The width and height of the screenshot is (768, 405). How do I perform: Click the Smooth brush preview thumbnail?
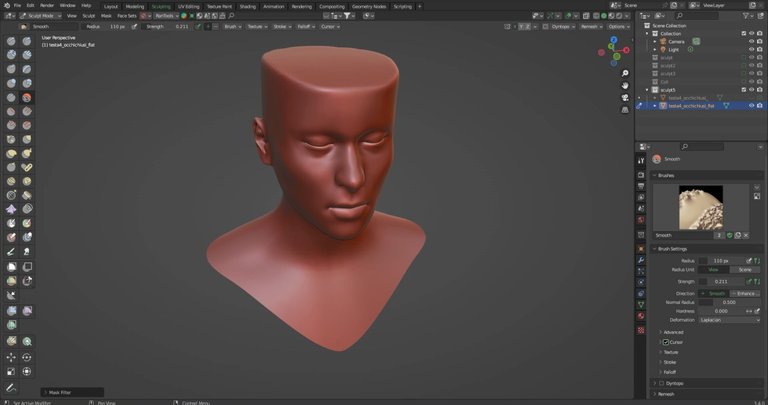pyautogui.click(x=700, y=208)
